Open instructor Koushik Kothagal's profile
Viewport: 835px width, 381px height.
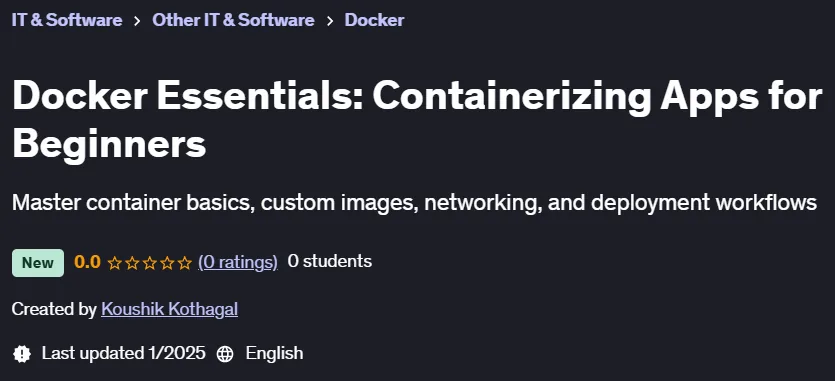169,309
